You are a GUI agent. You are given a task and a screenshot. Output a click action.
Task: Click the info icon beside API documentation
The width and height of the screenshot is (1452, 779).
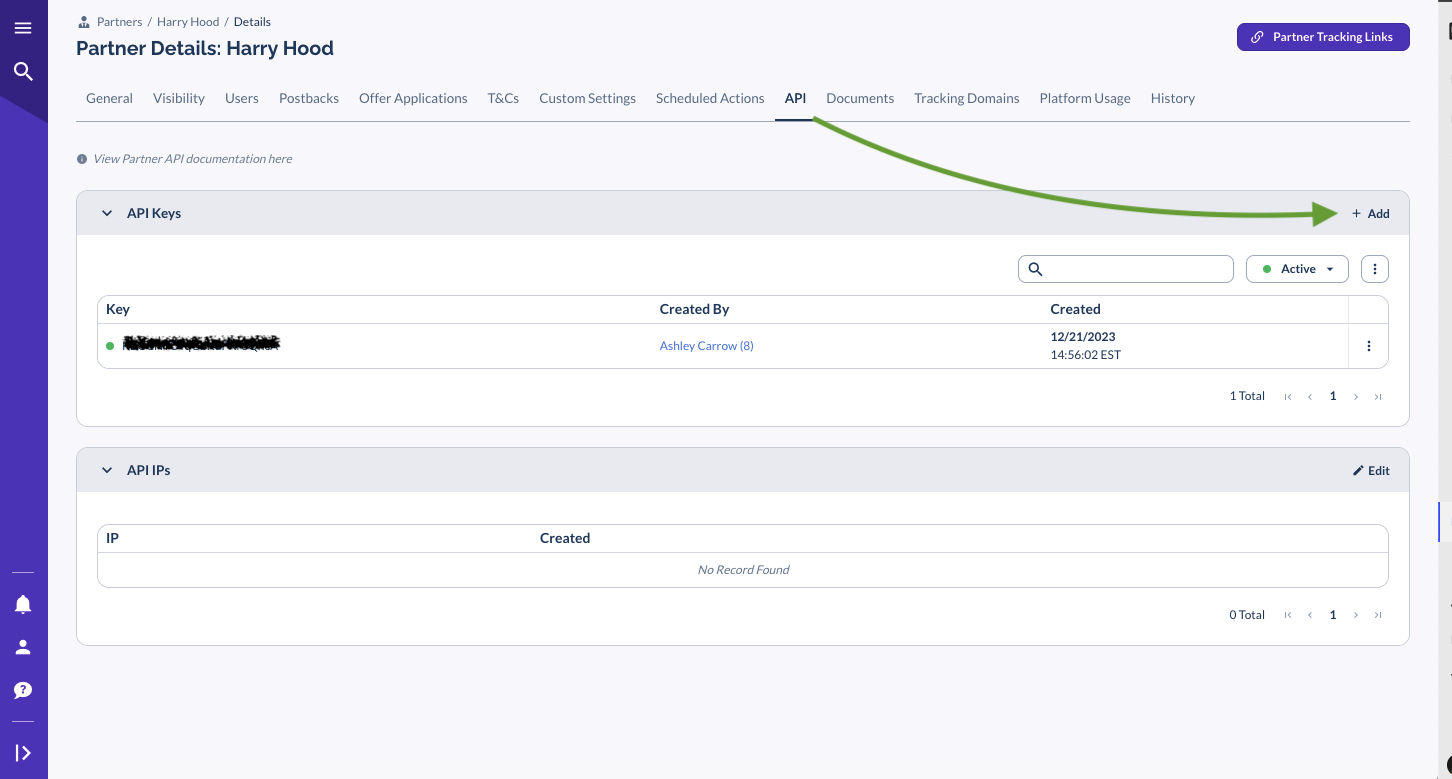82,159
